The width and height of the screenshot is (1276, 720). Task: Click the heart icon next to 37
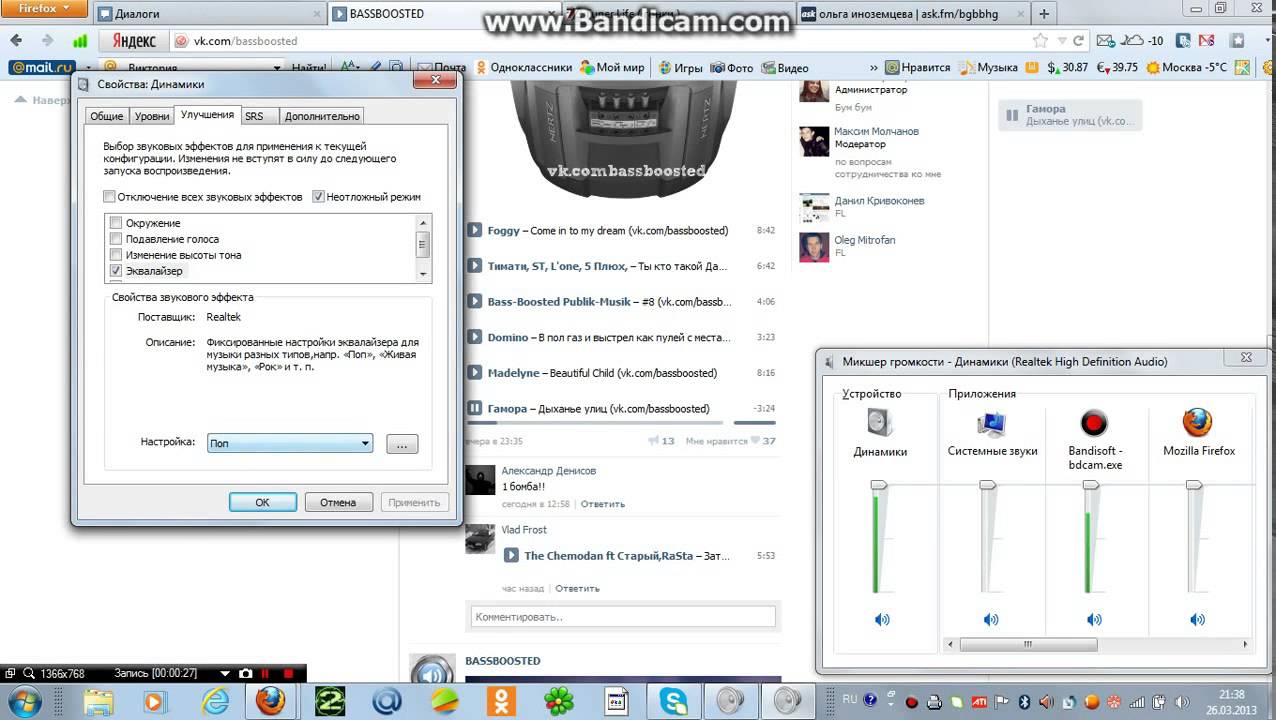[x=755, y=440]
